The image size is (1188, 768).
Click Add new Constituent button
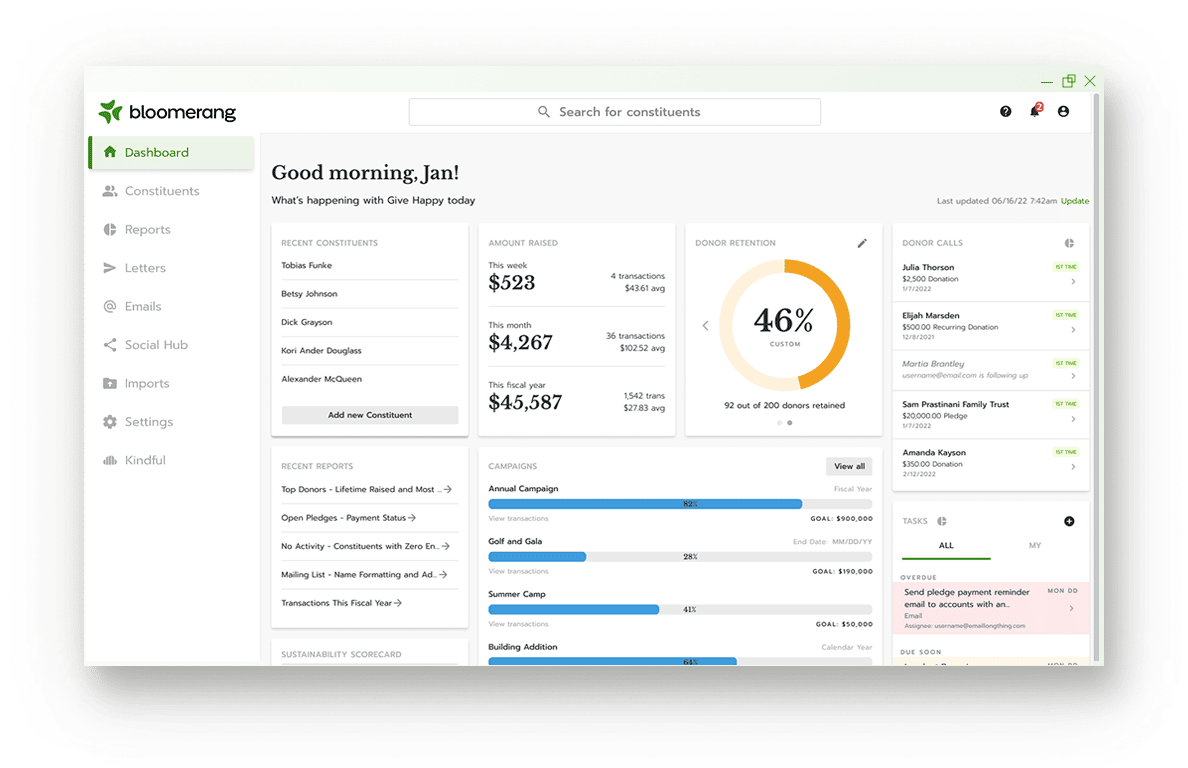(x=370, y=415)
